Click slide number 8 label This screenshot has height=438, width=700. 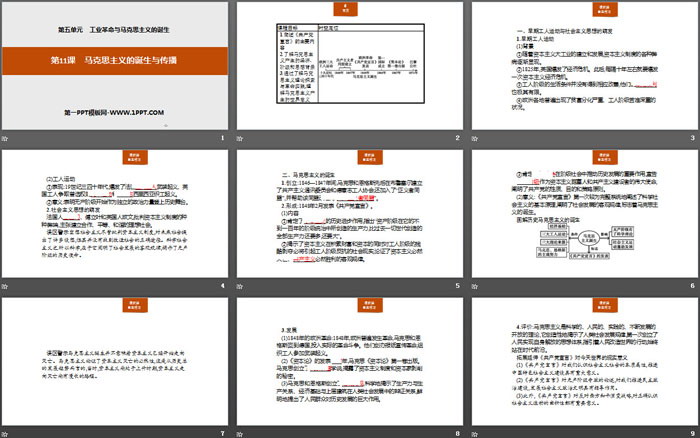click(458, 433)
